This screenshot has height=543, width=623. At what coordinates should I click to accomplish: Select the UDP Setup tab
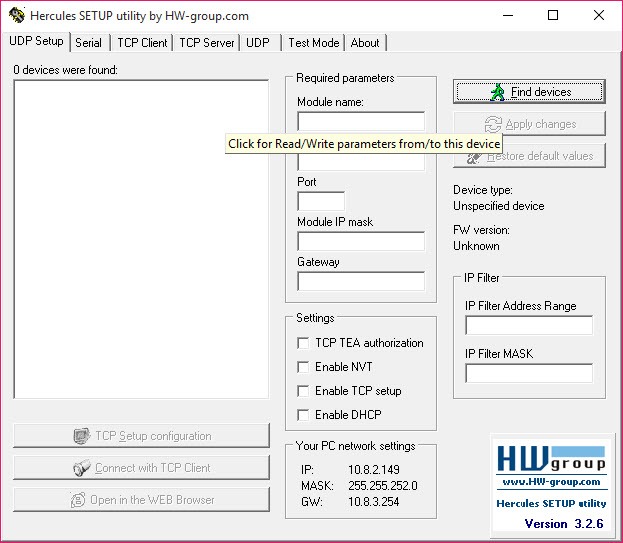[36, 41]
